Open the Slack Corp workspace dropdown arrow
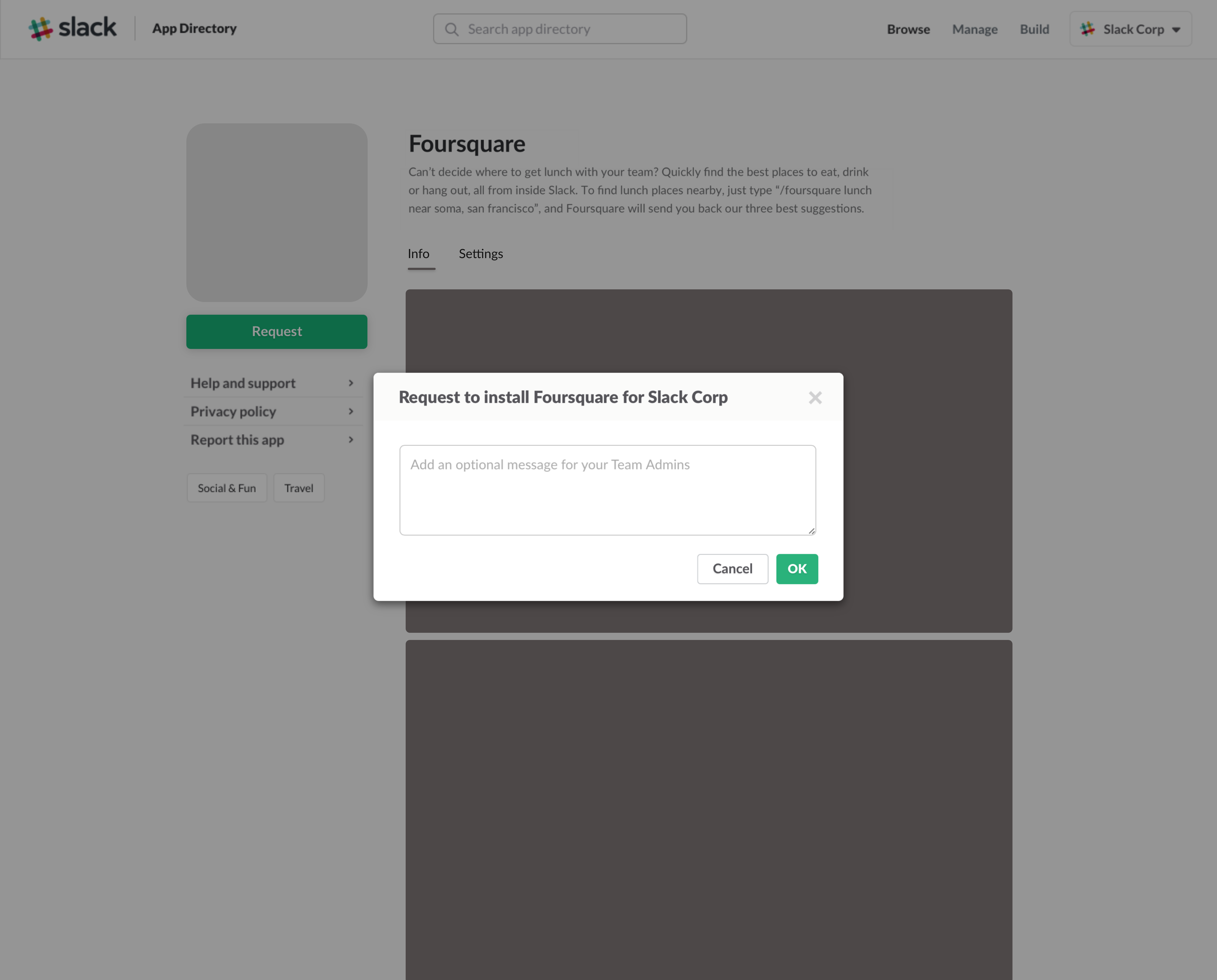The image size is (1217, 980). pyautogui.click(x=1176, y=30)
